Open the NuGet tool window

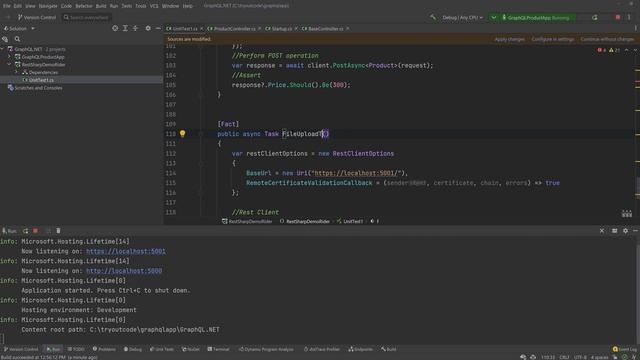pyautogui.click(x=191, y=349)
